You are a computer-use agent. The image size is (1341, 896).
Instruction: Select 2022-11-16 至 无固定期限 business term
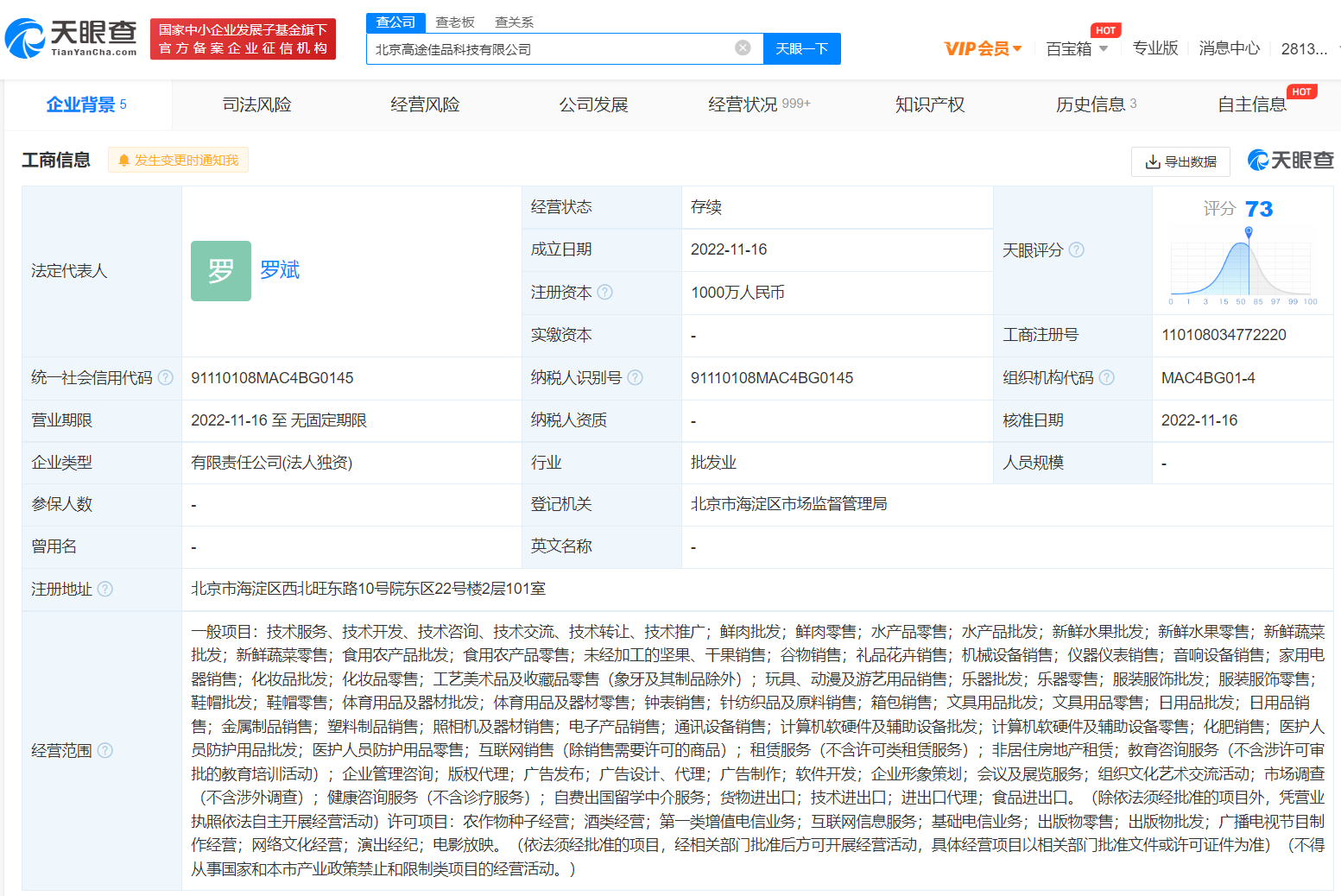279,420
